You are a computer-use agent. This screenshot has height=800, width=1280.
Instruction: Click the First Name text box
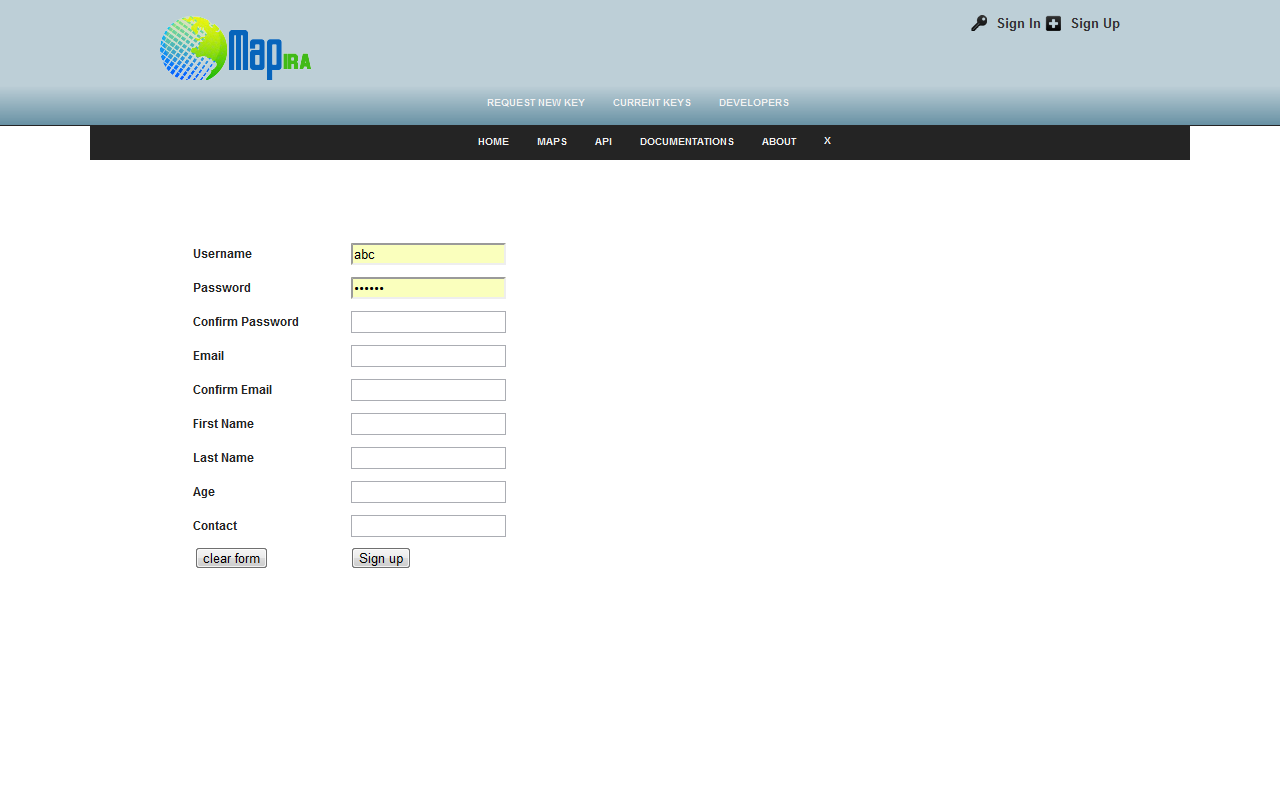click(x=428, y=423)
